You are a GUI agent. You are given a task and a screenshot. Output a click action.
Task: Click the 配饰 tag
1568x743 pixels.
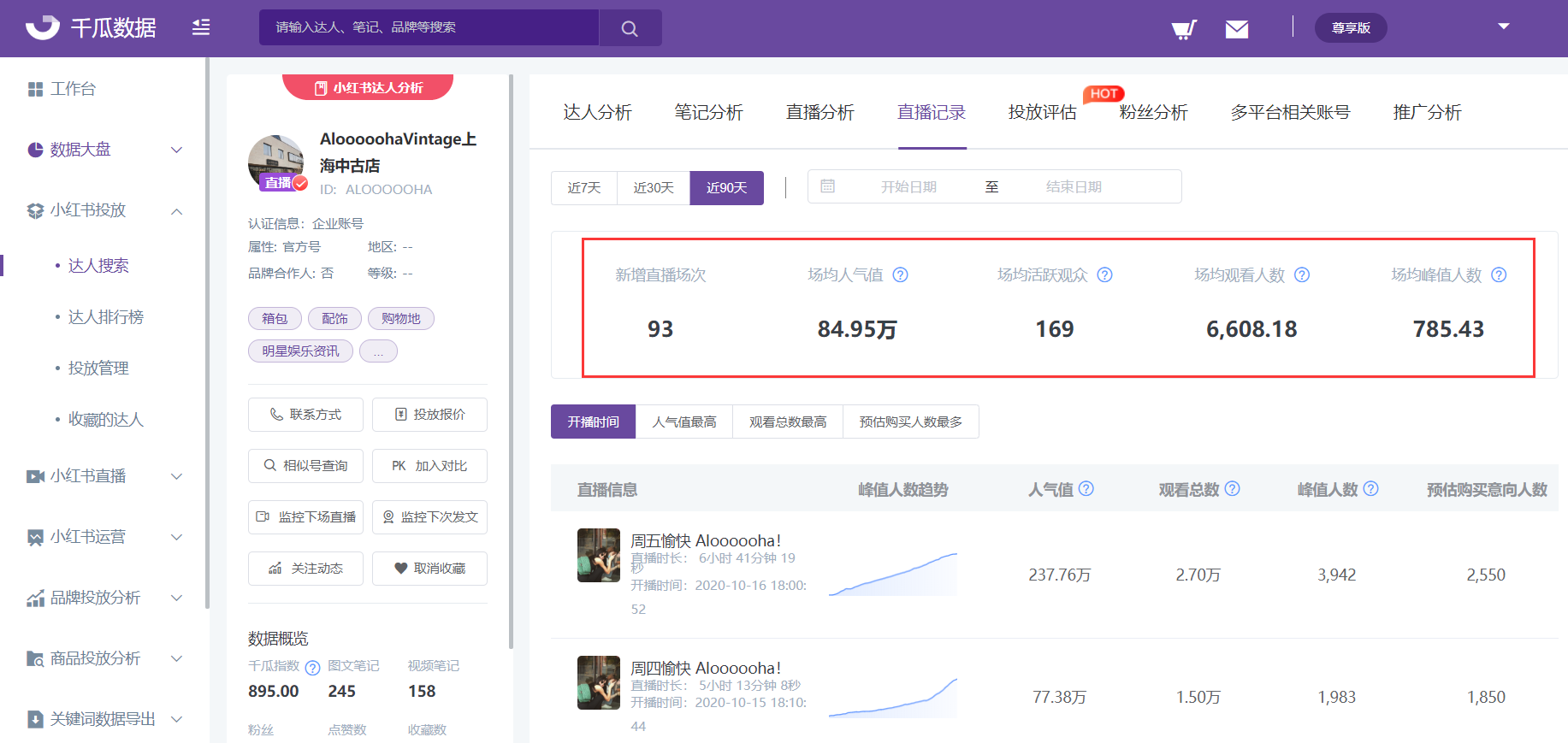click(334, 319)
